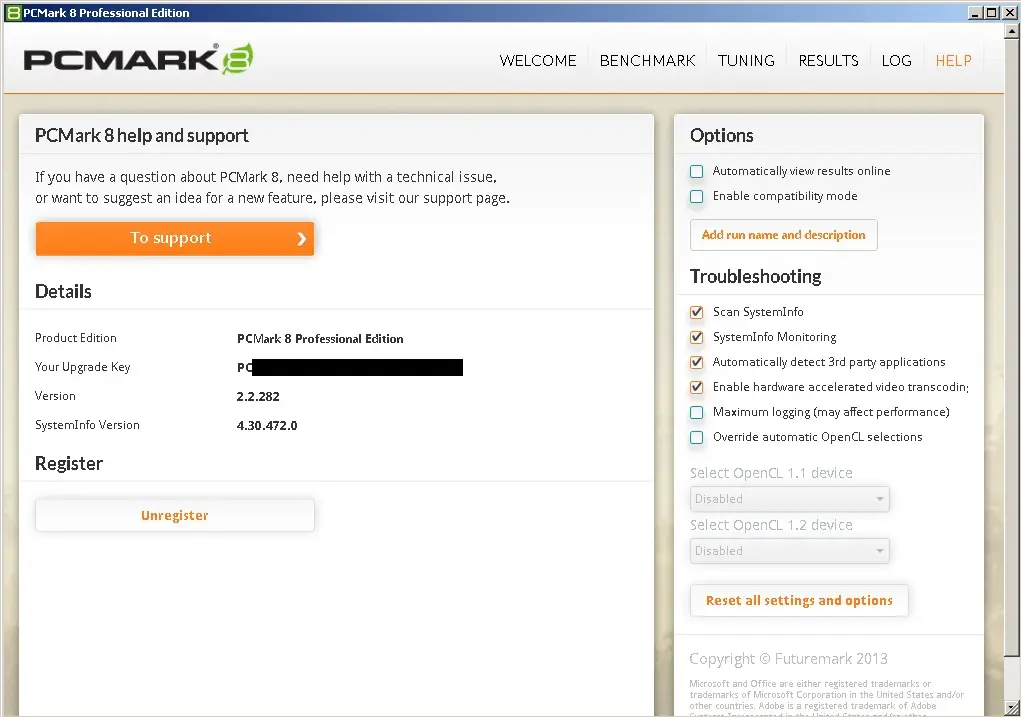Image resolution: width=1021 pixels, height=717 pixels.
Task: Disable SystemInfo Monitoring checkbox
Action: click(697, 337)
